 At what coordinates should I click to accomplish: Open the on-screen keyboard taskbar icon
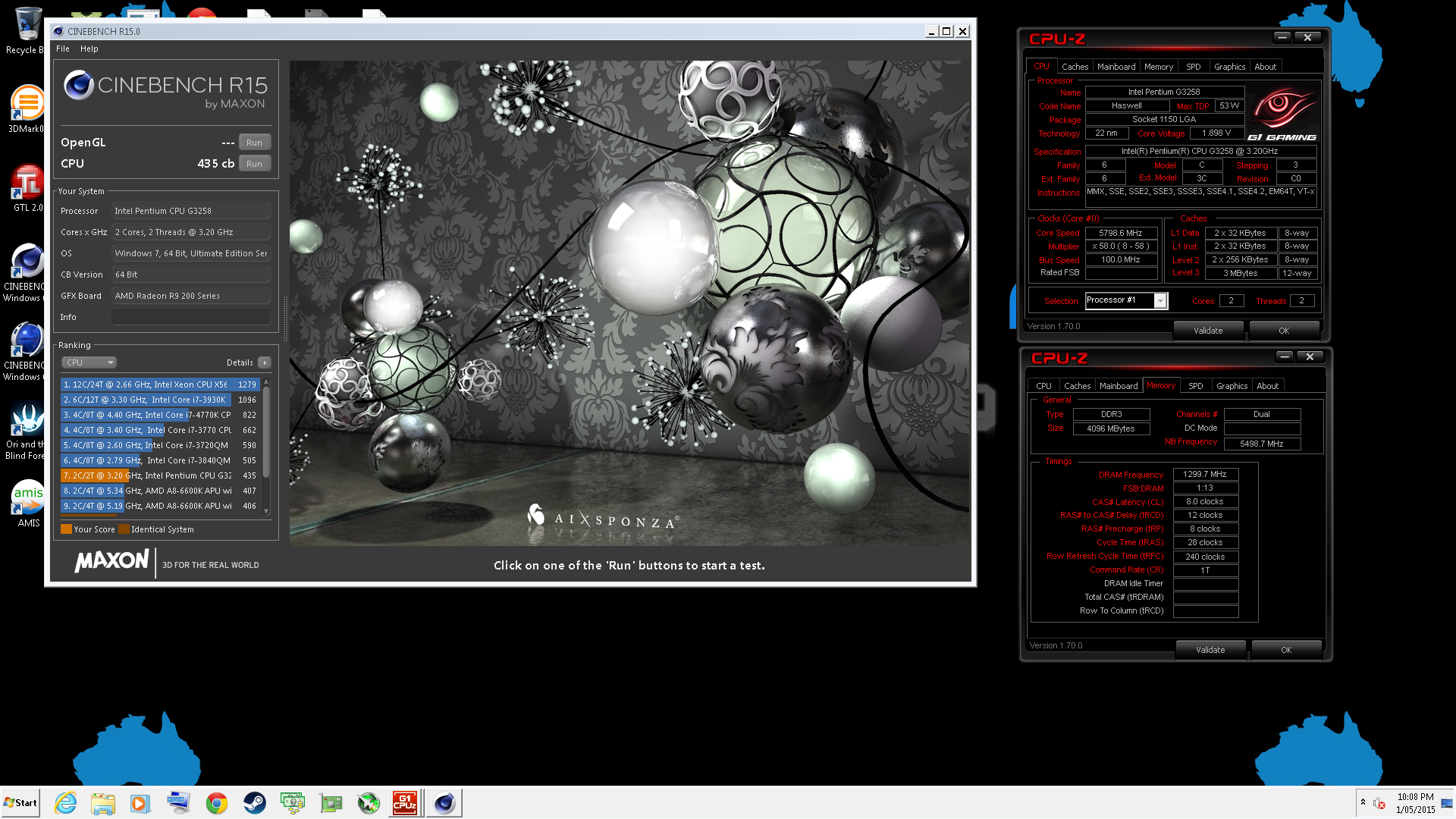(x=178, y=802)
